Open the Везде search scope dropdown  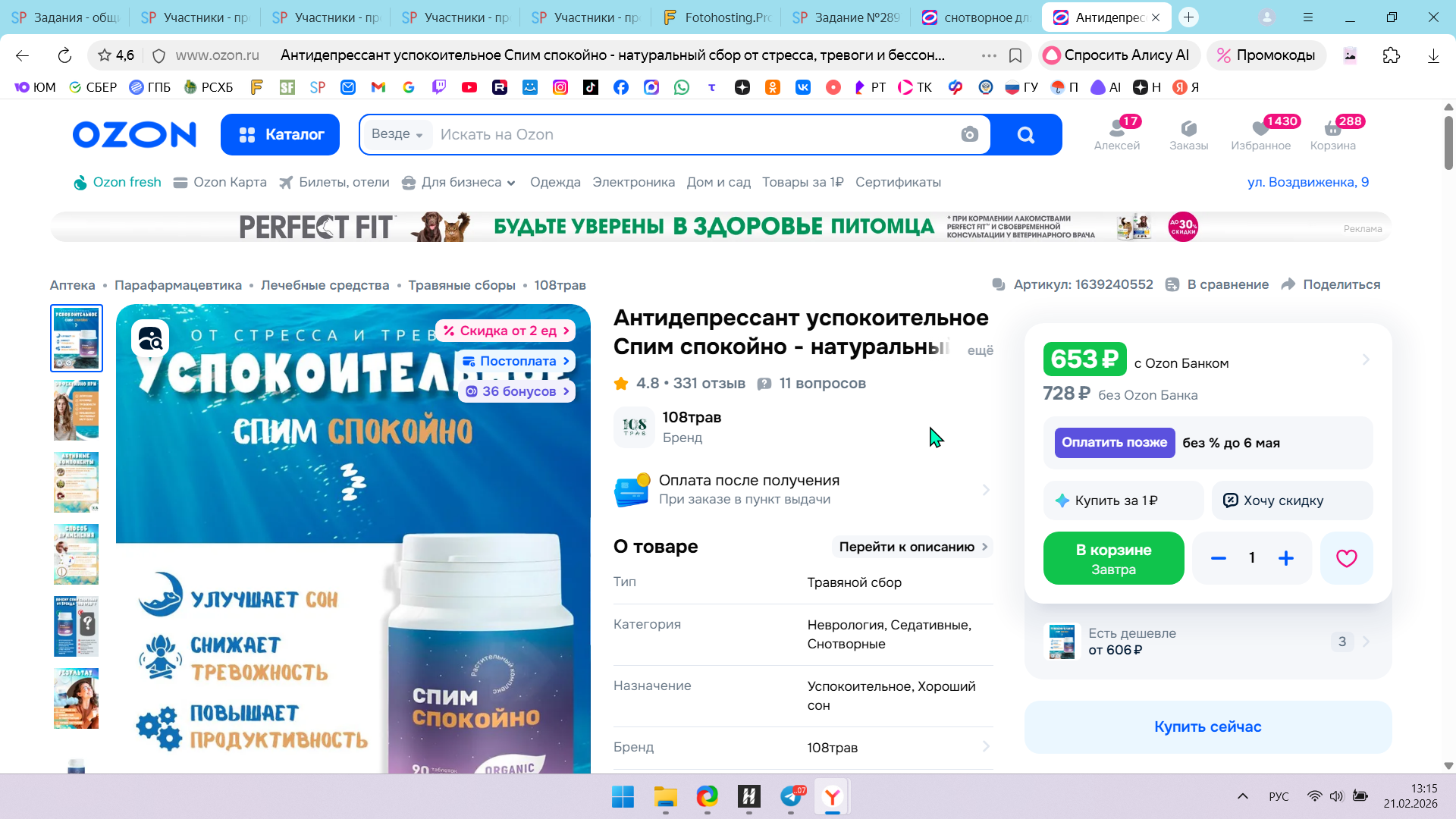tap(397, 134)
